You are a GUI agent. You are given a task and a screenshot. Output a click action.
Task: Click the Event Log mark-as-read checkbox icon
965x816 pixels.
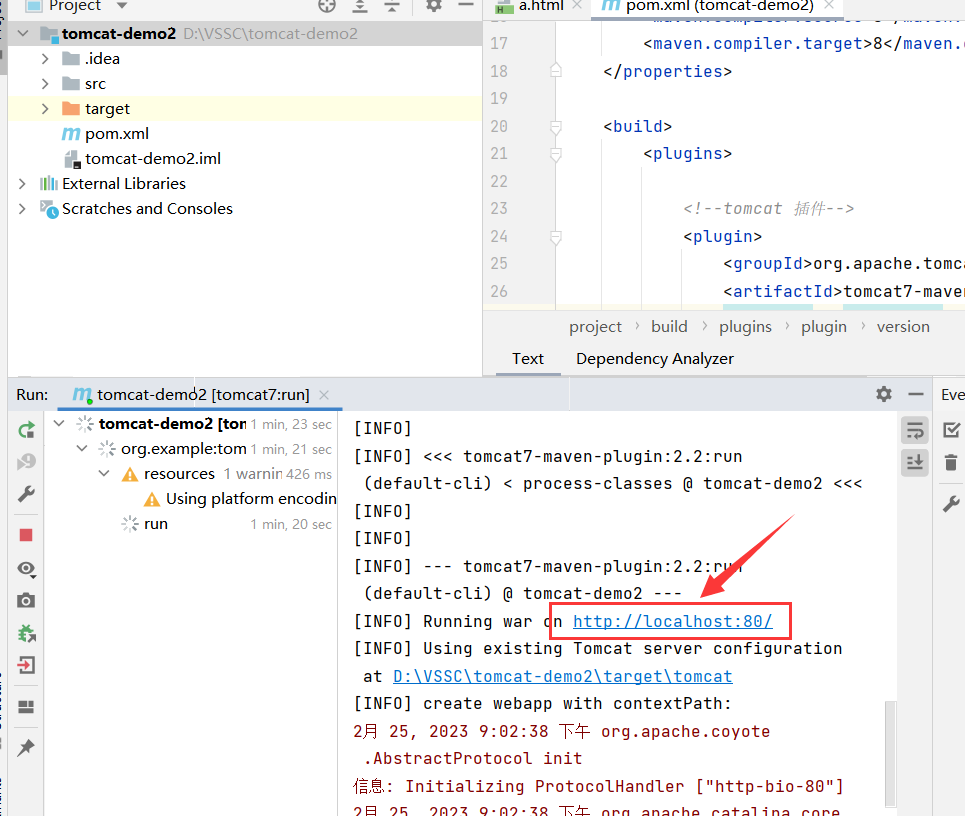tap(951, 430)
